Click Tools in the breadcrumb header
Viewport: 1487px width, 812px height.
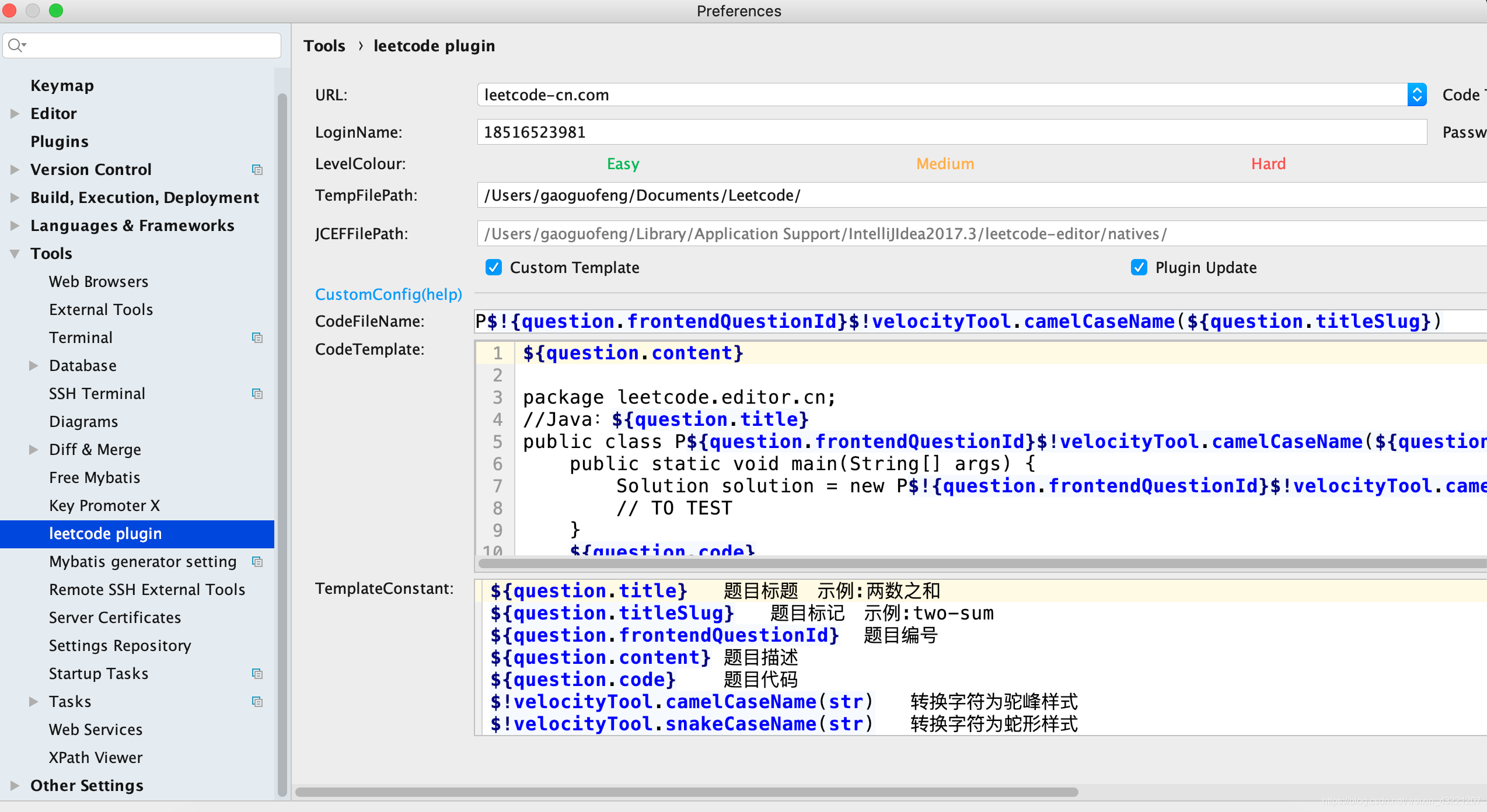pyautogui.click(x=324, y=46)
